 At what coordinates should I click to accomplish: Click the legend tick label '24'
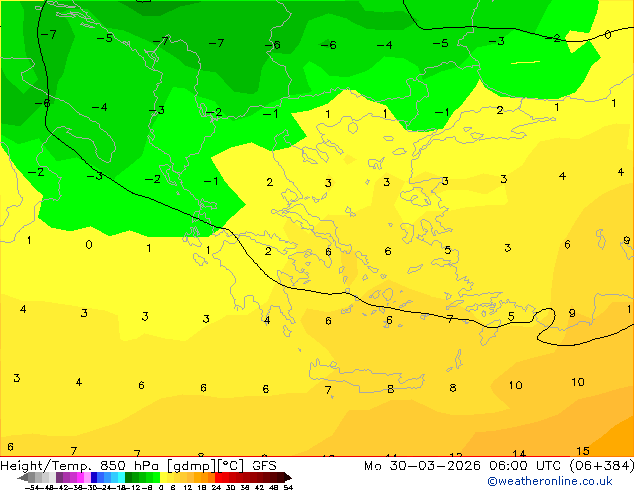[x=216, y=487]
